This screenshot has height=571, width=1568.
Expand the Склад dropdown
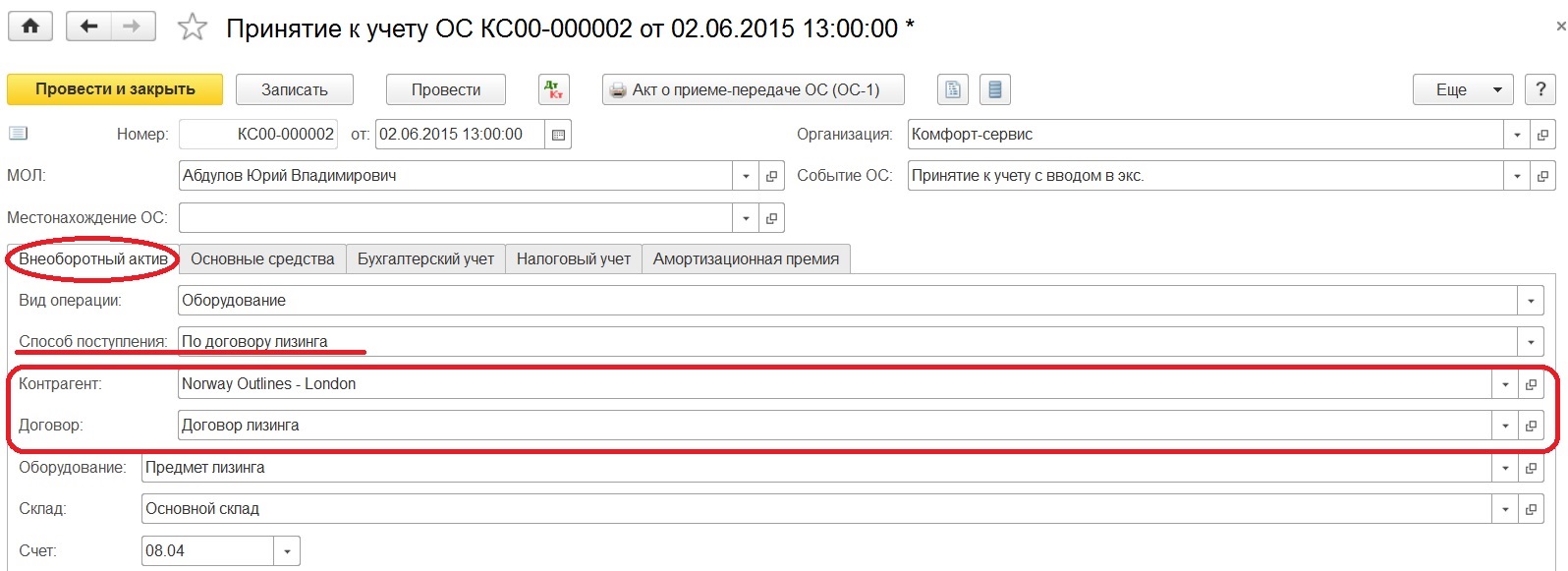pos(1505,509)
